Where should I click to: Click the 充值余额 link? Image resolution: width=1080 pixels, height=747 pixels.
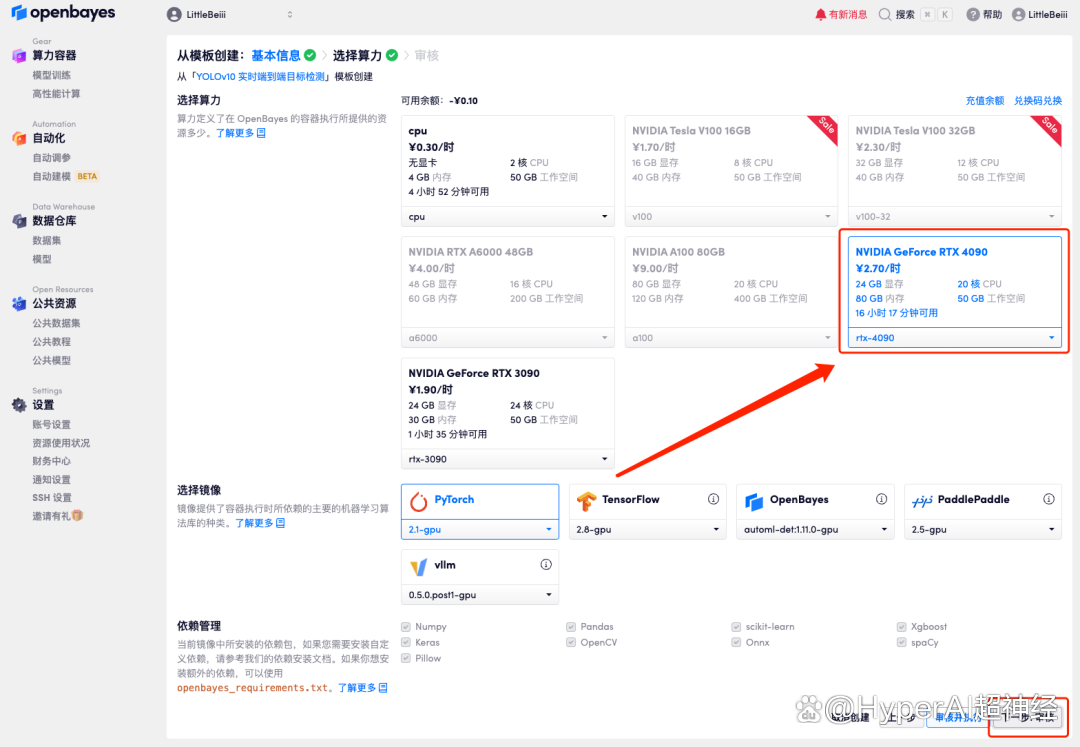point(984,101)
